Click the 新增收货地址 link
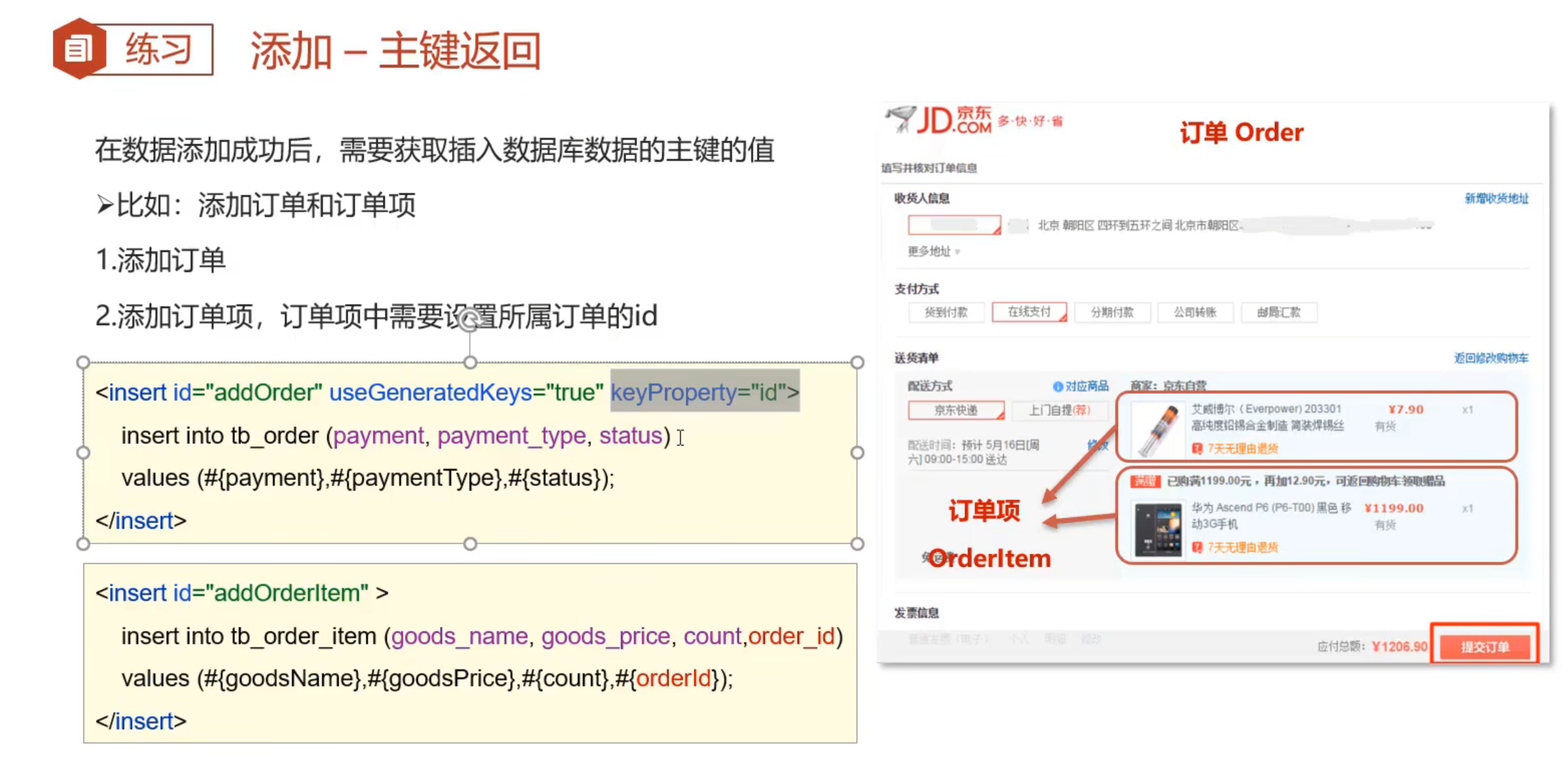This screenshot has height=761, width=1568. coord(1496,199)
